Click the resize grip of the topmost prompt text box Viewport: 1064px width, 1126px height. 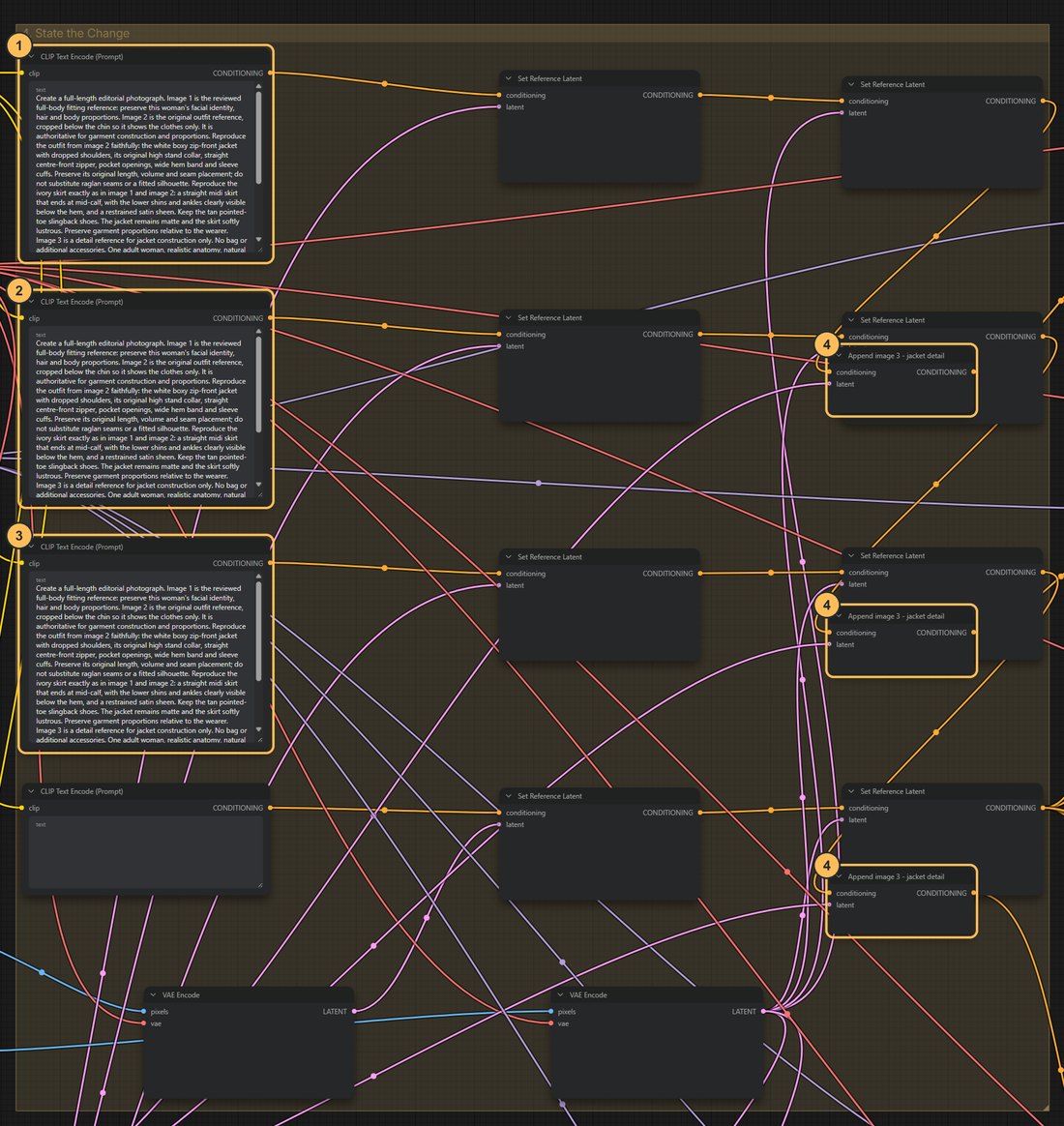259,250
